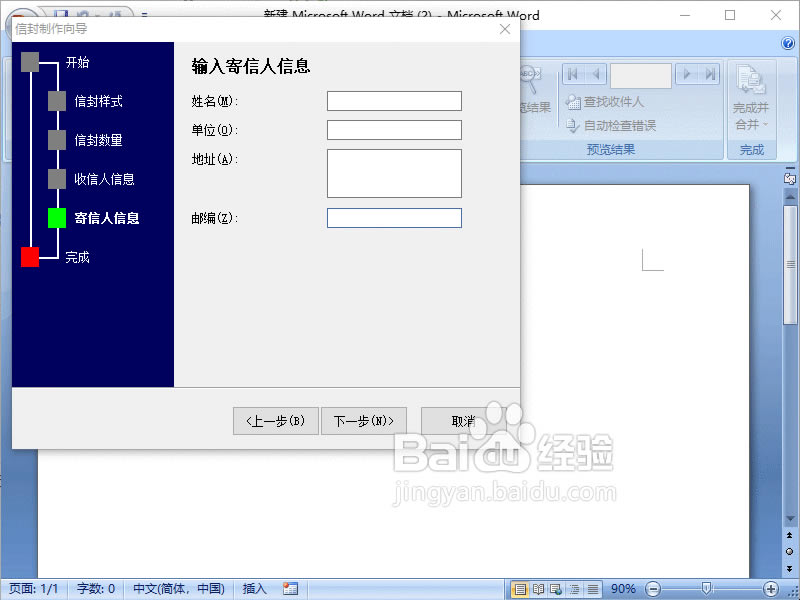Screen dimensions: 800x600
Task: Toggle the ruler icon above the scrollbar
Action: pyautogui.click(x=790, y=179)
